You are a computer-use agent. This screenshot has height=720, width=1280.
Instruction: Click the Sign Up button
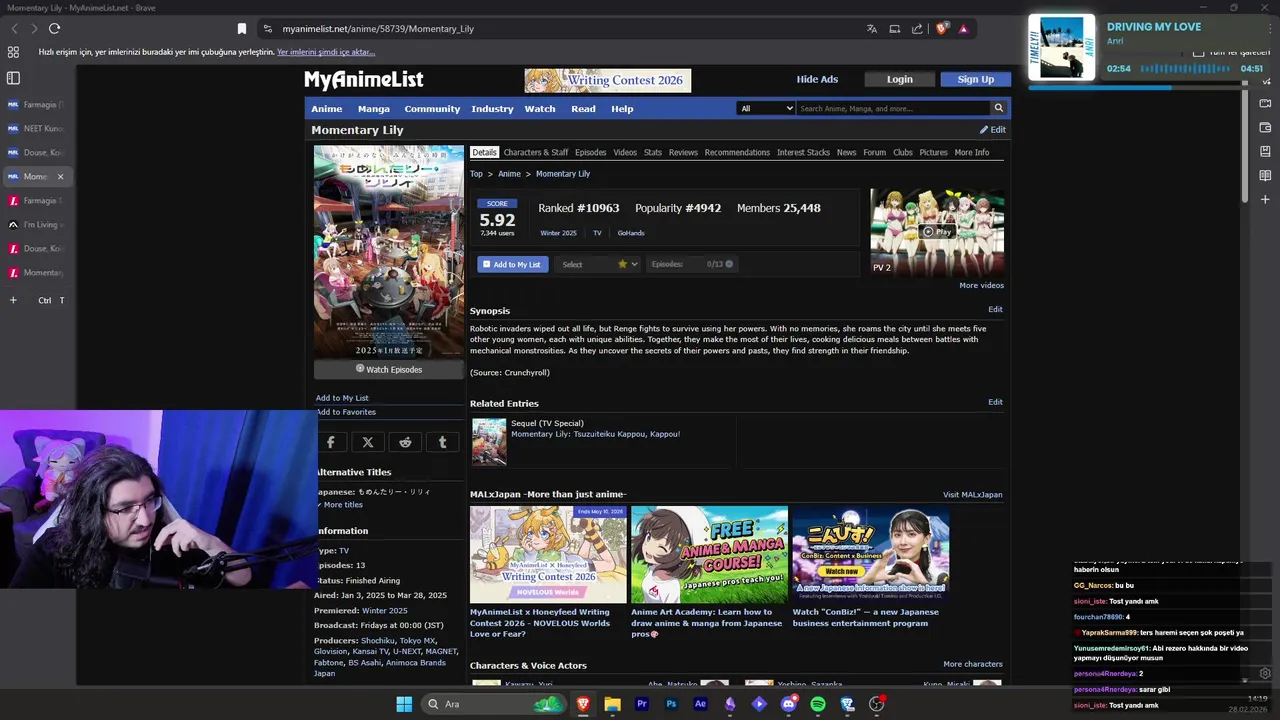tap(976, 79)
